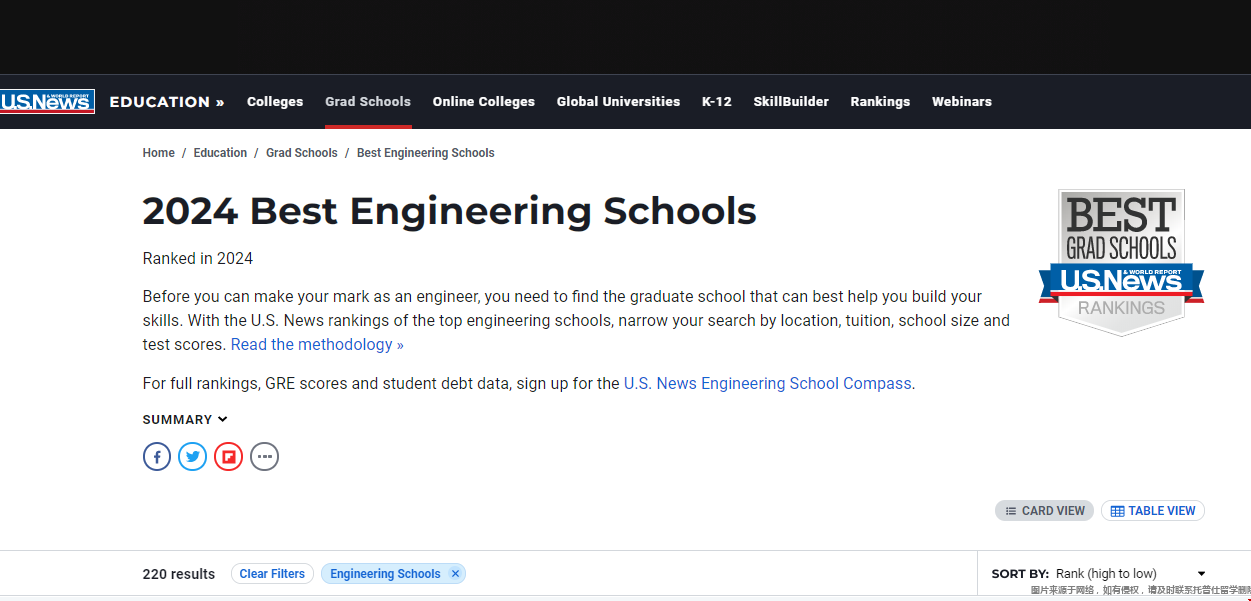Remove the Engineering Schools filter chip
Viewport: 1251px width, 601px height.
pos(455,573)
